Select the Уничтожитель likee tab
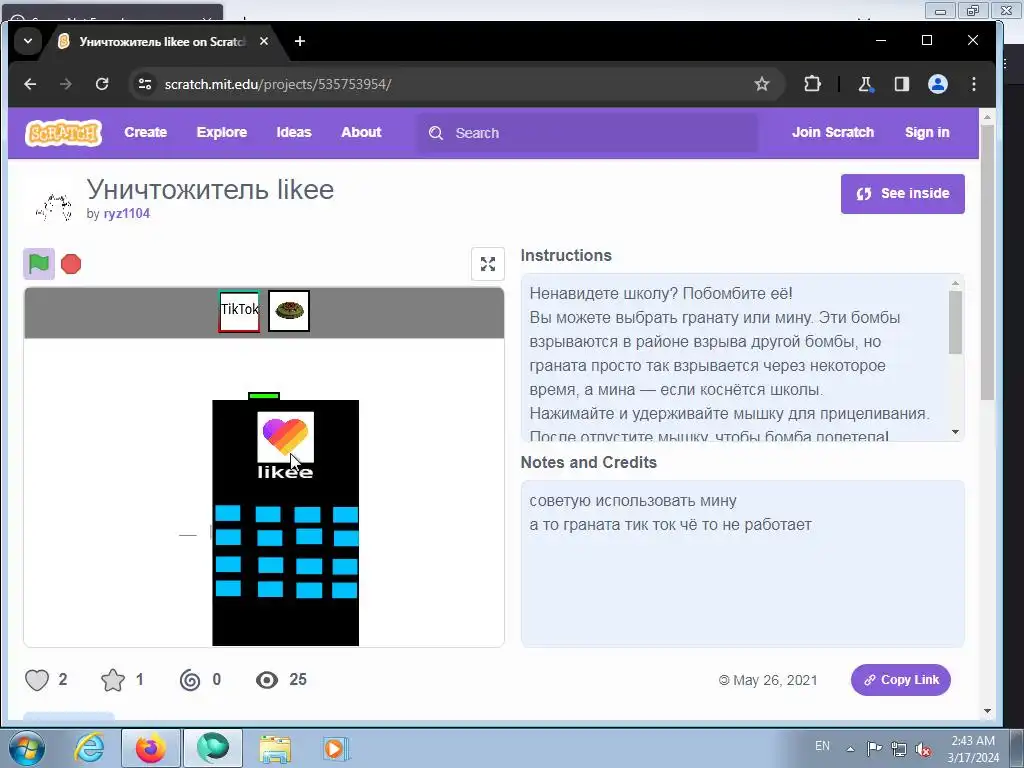This screenshot has height=768, width=1024. pos(163,42)
